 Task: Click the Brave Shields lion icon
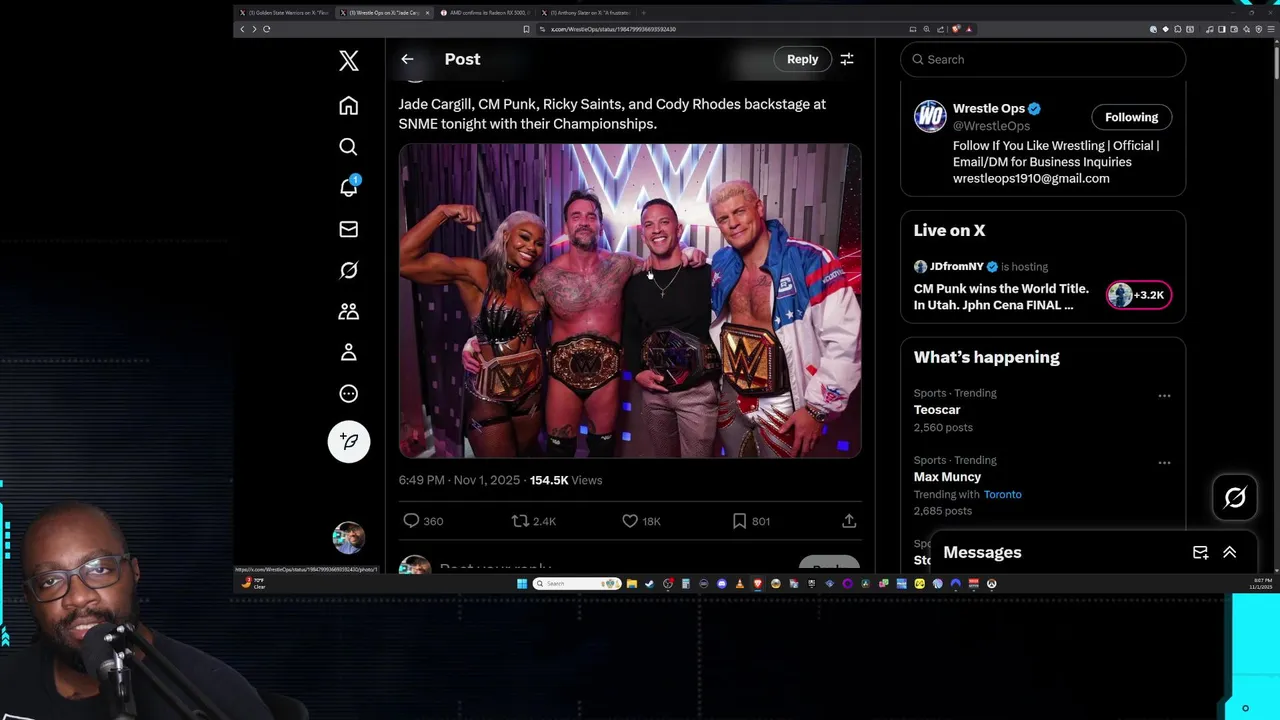click(x=956, y=29)
